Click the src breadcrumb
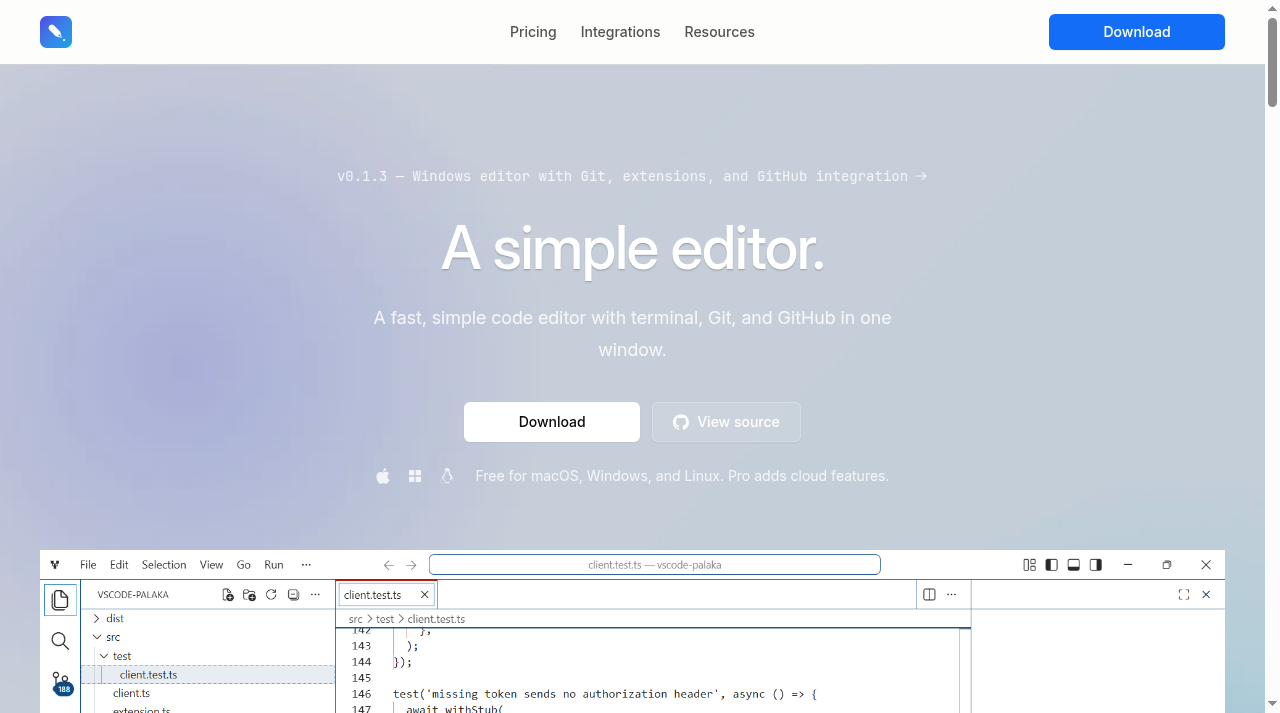The width and height of the screenshot is (1280, 713). point(355,620)
